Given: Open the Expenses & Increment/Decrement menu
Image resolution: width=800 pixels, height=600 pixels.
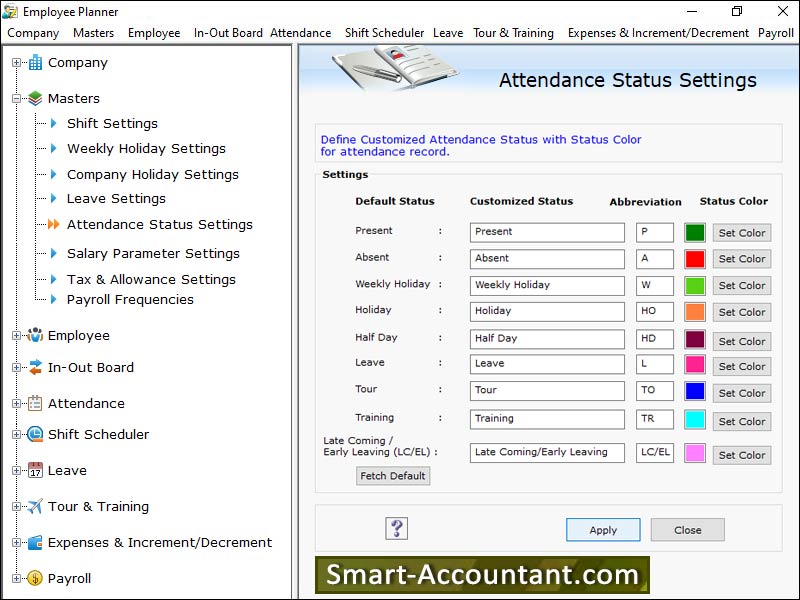Looking at the screenshot, I should tap(658, 33).
